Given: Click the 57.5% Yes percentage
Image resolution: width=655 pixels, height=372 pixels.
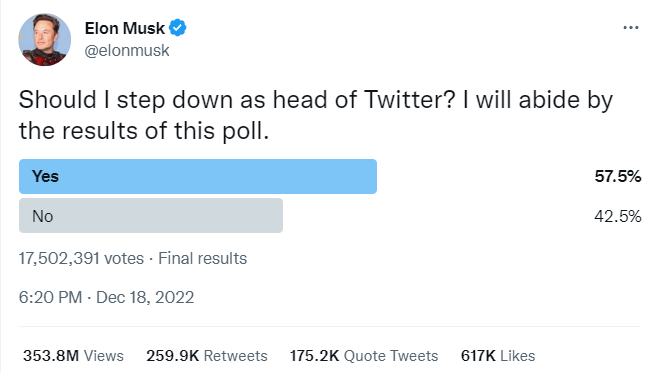Looking at the screenshot, I should [x=618, y=176].
